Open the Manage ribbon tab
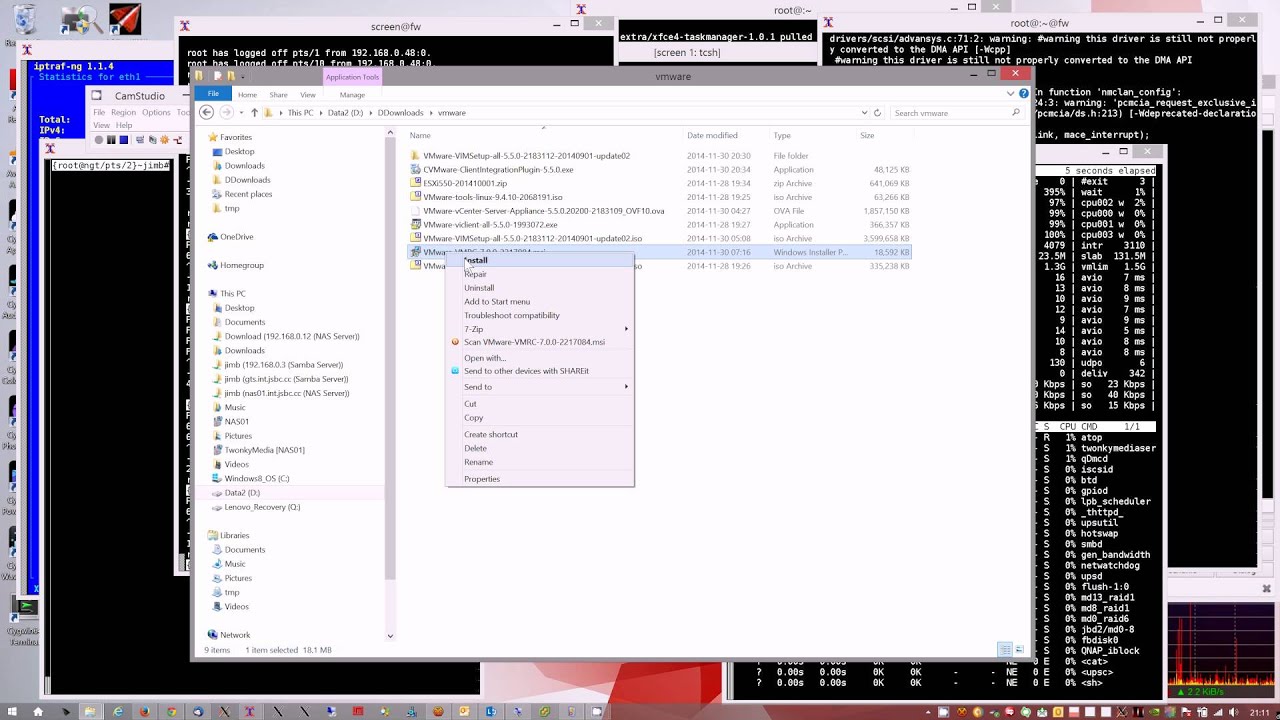The height and width of the screenshot is (720, 1280). [352, 95]
